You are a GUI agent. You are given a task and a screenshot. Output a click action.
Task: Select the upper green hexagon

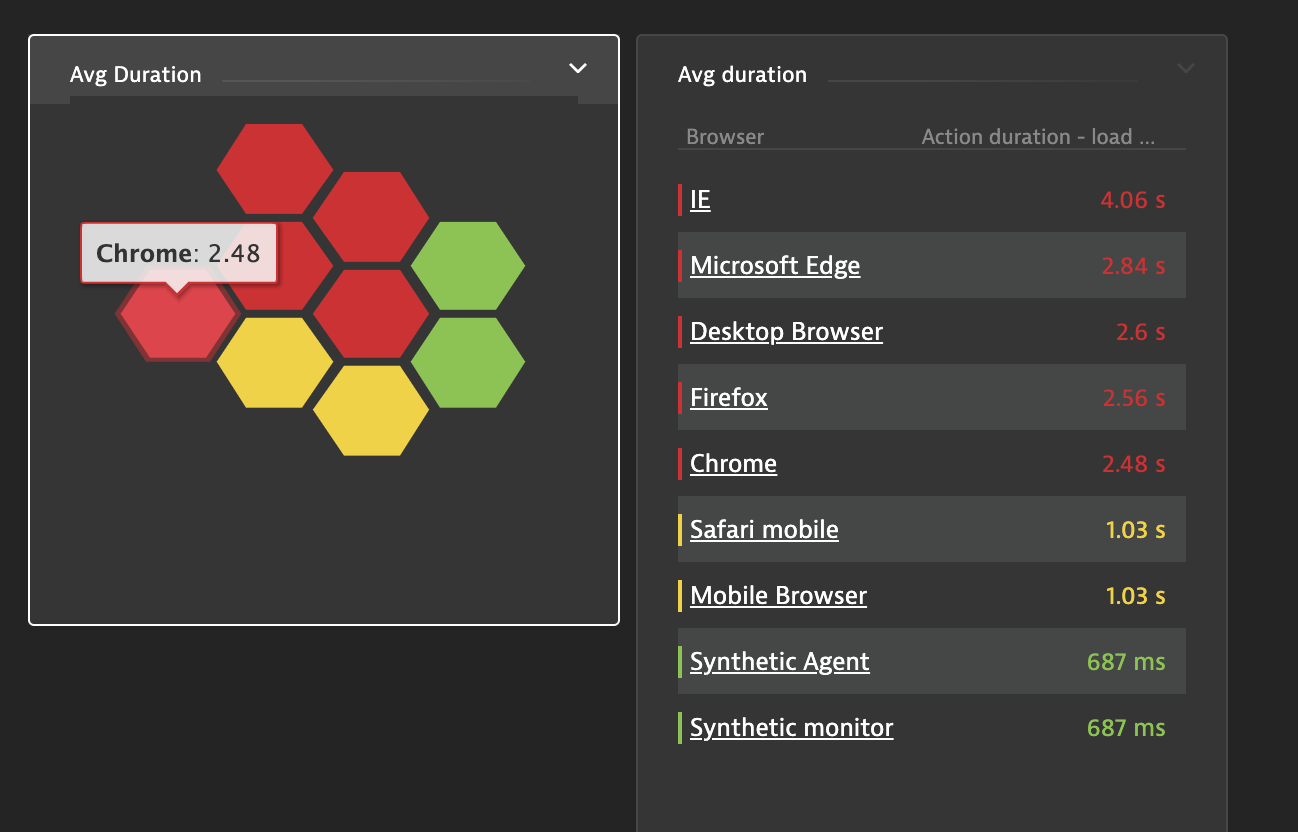468,267
